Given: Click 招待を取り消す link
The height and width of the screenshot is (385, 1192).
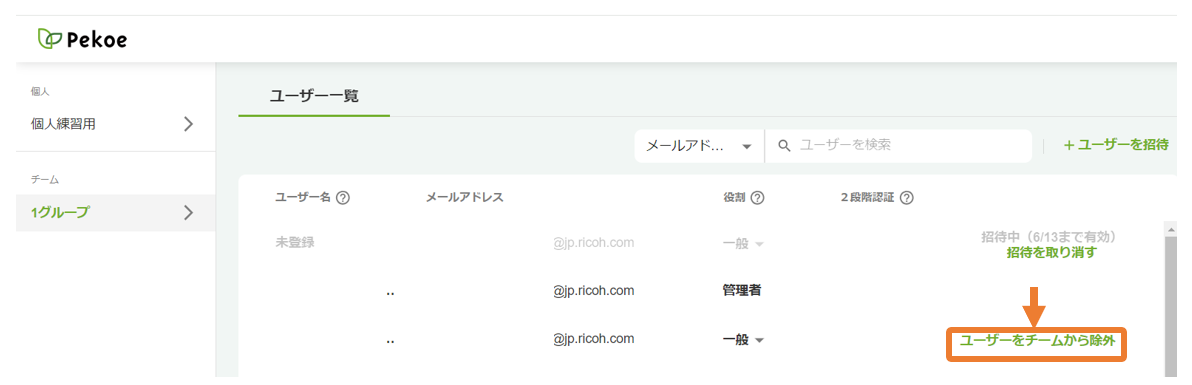Looking at the screenshot, I should [1051, 253].
